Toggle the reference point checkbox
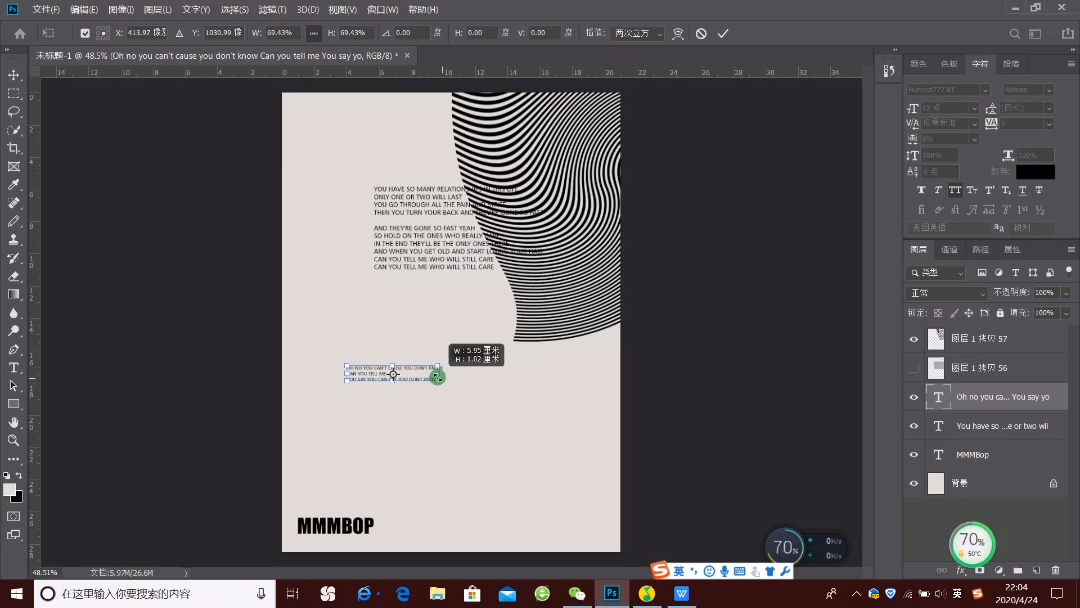1080x608 pixels. pyautogui.click(x=85, y=33)
